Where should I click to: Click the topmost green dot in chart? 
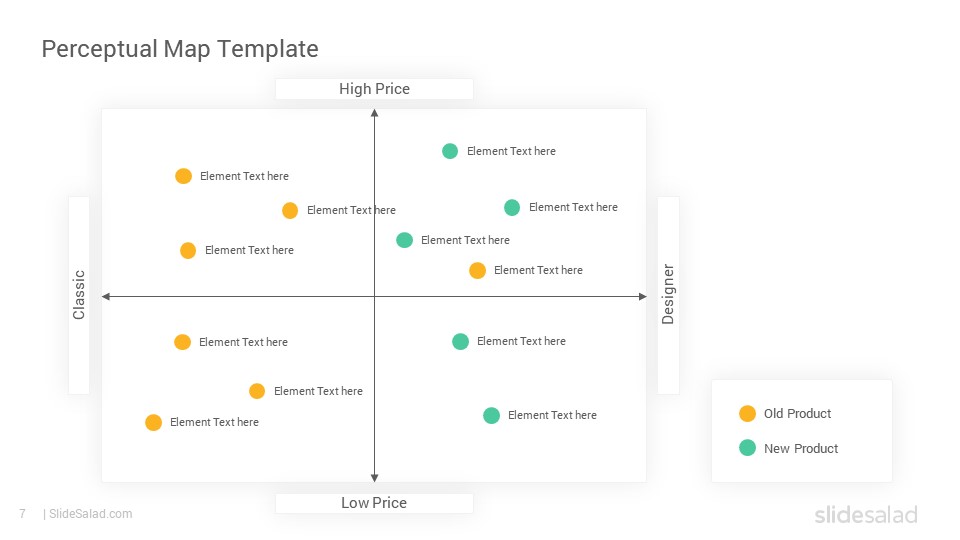[x=450, y=151]
